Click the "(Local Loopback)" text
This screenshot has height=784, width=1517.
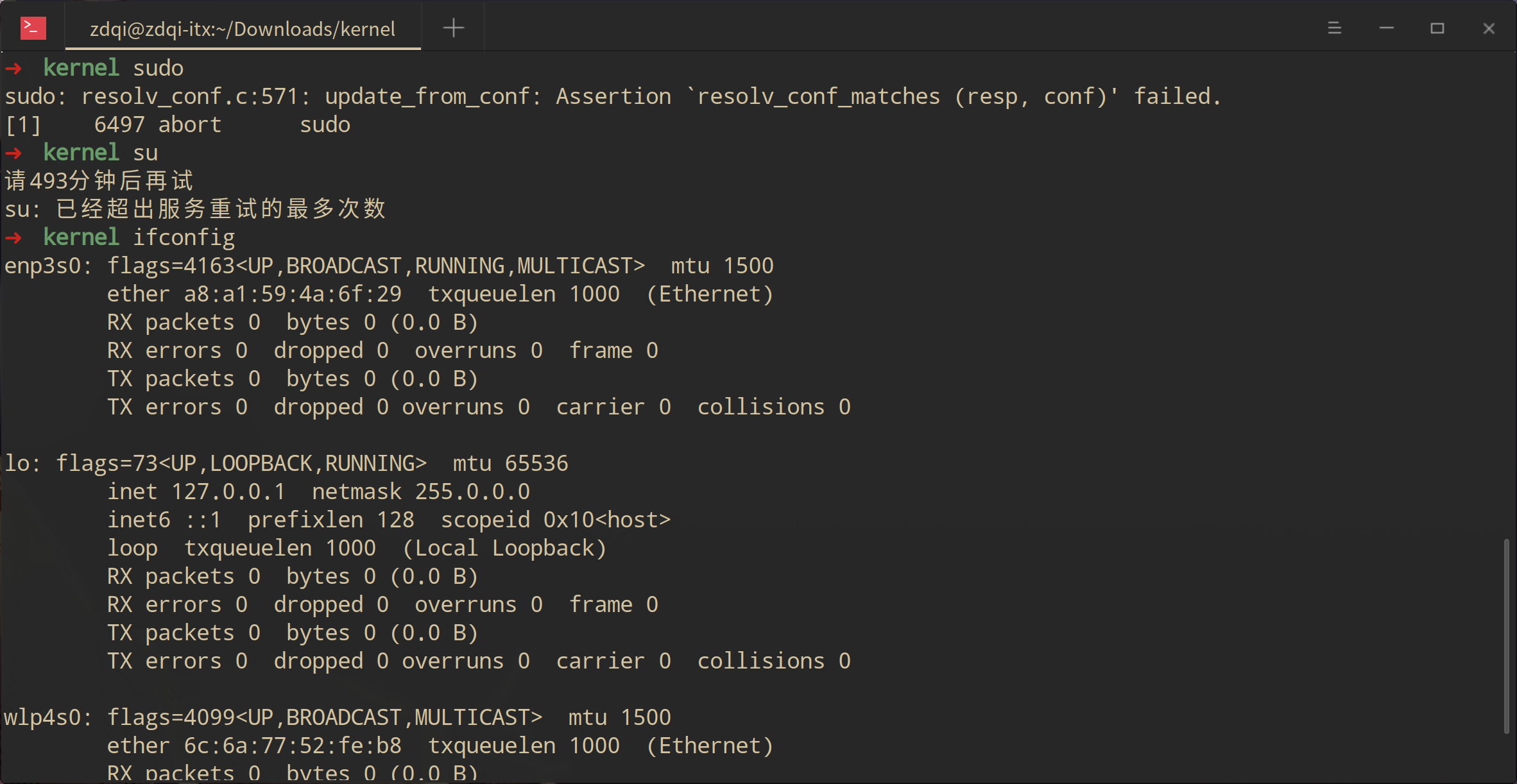(x=504, y=548)
